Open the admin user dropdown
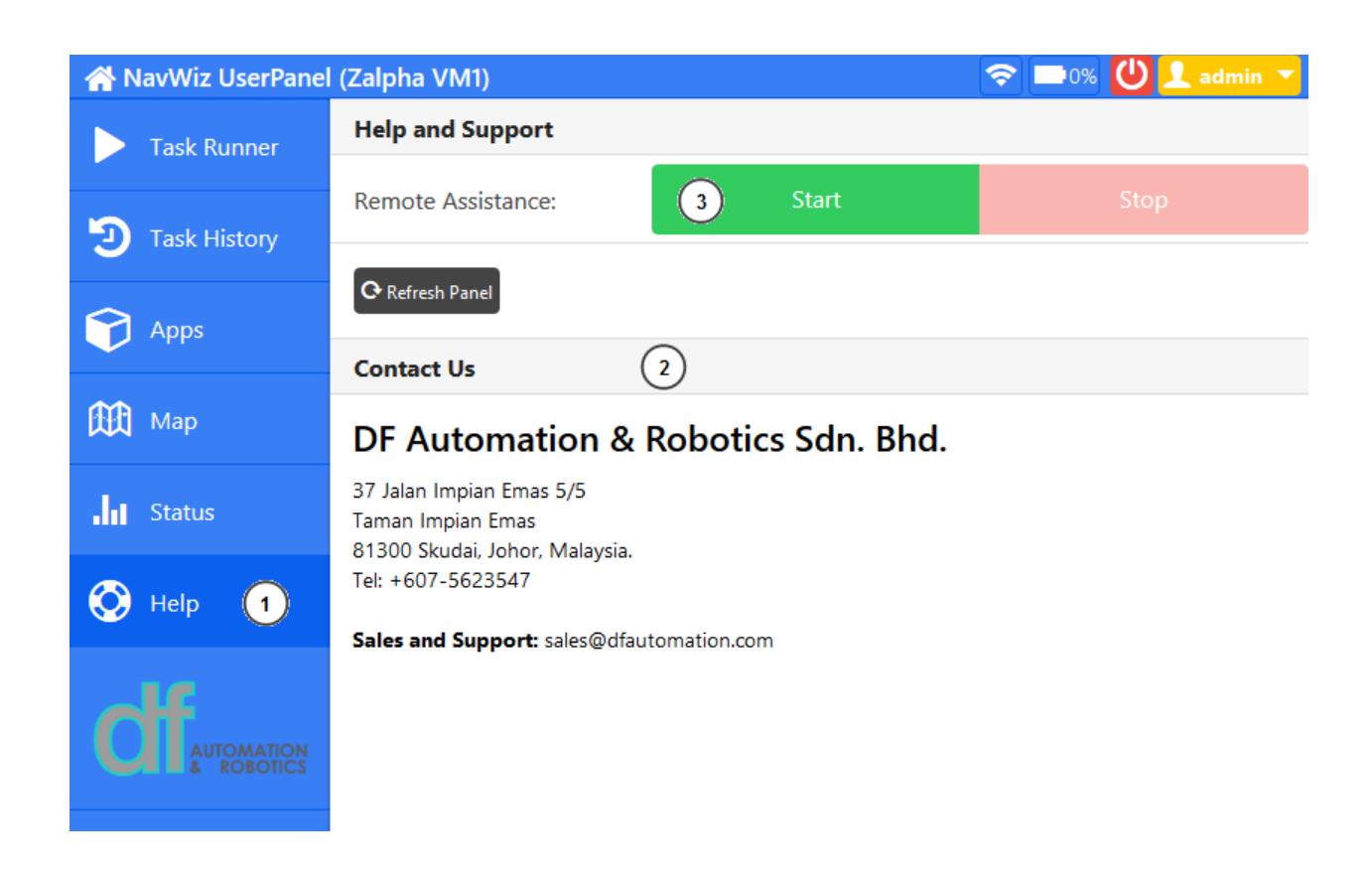The image size is (1372, 875). [x=1229, y=76]
